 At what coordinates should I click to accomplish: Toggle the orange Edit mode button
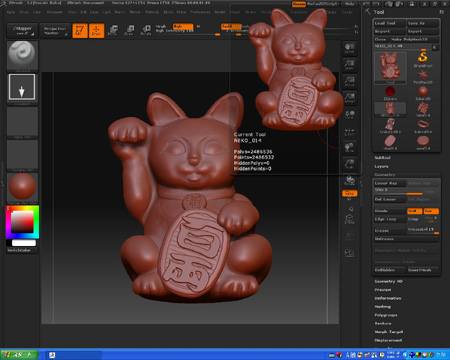click(x=80, y=30)
